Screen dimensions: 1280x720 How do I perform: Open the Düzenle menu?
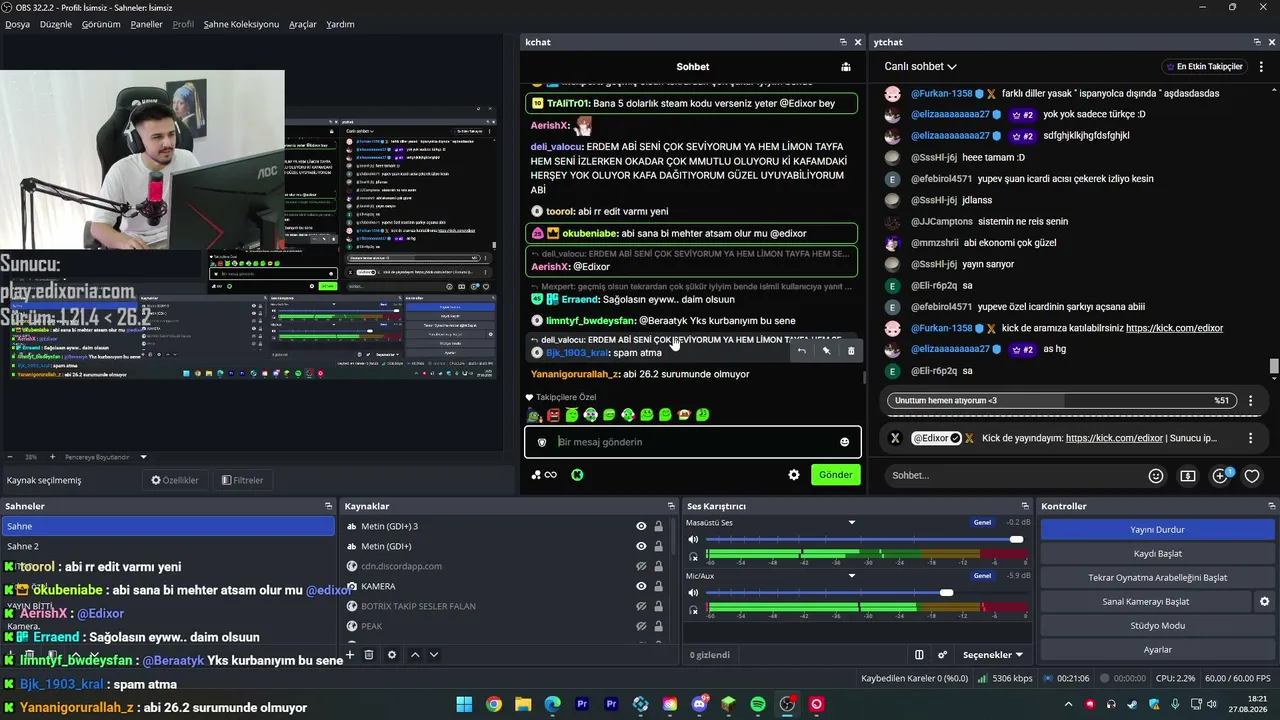tap(56, 24)
